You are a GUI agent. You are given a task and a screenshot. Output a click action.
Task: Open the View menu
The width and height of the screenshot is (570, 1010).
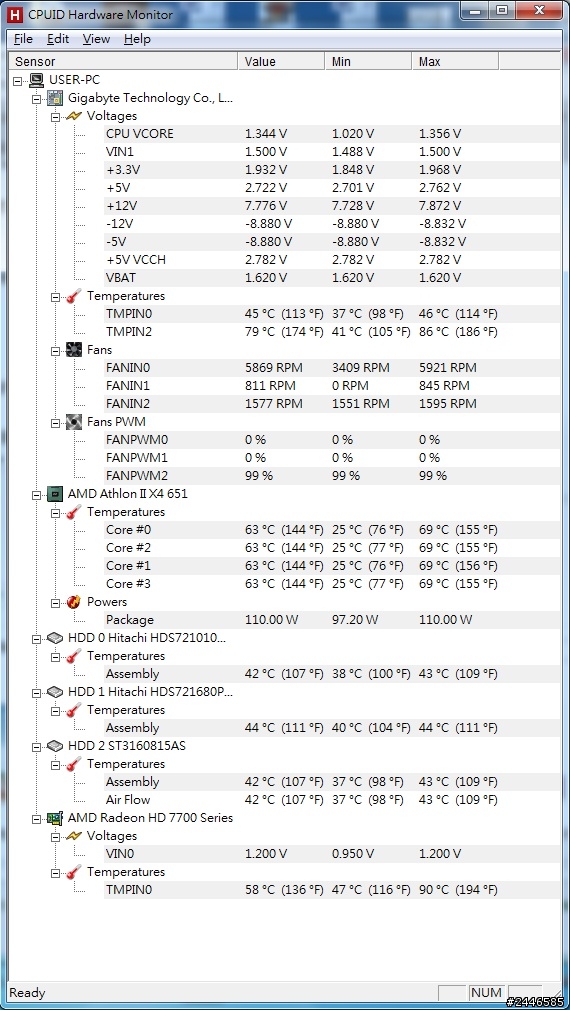click(x=97, y=39)
